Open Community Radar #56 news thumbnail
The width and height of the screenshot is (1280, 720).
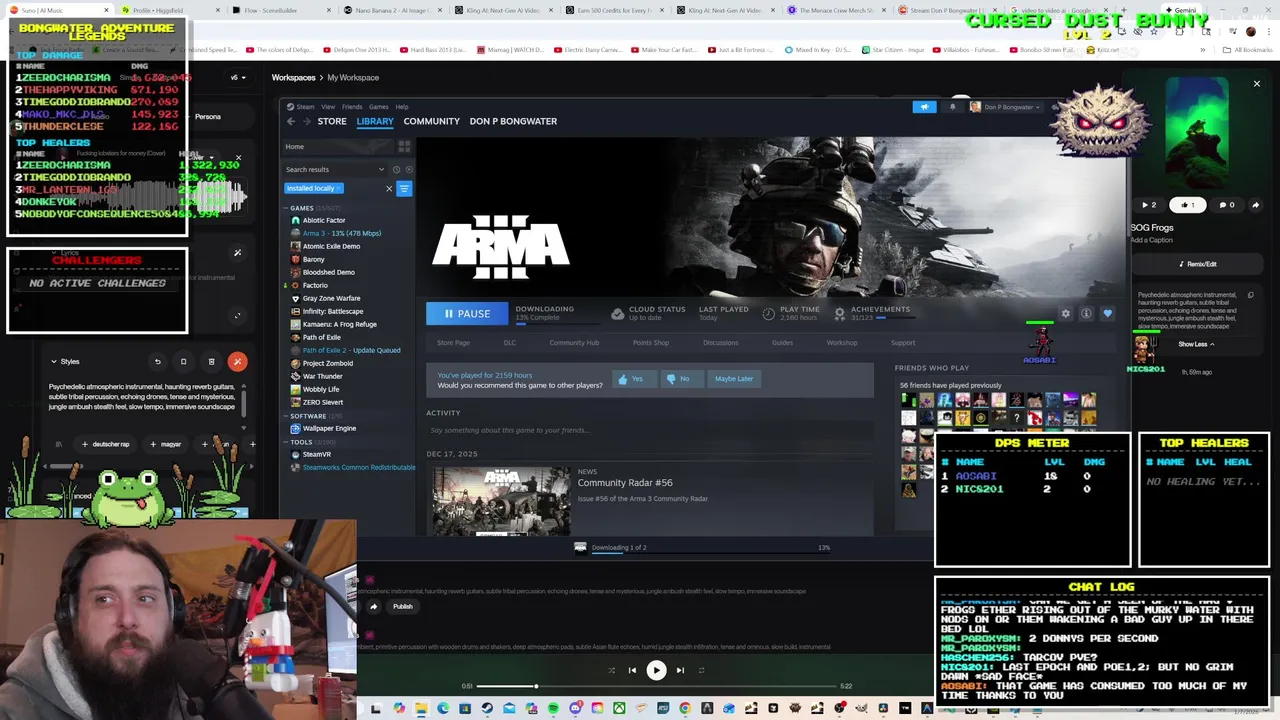coord(501,501)
